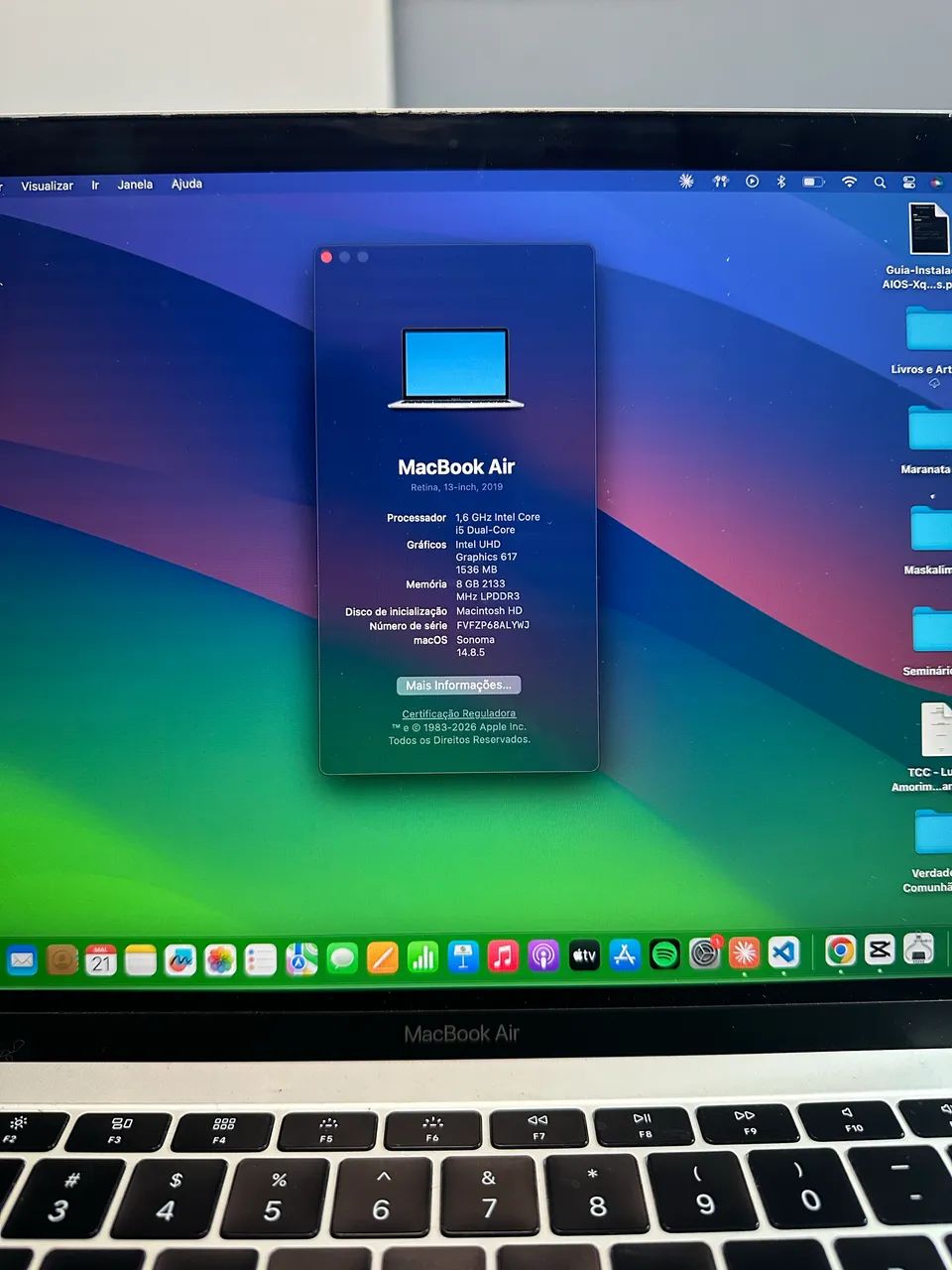Click the Macintosh HD startup disk value
952x1270 pixels.
click(489, 611)
